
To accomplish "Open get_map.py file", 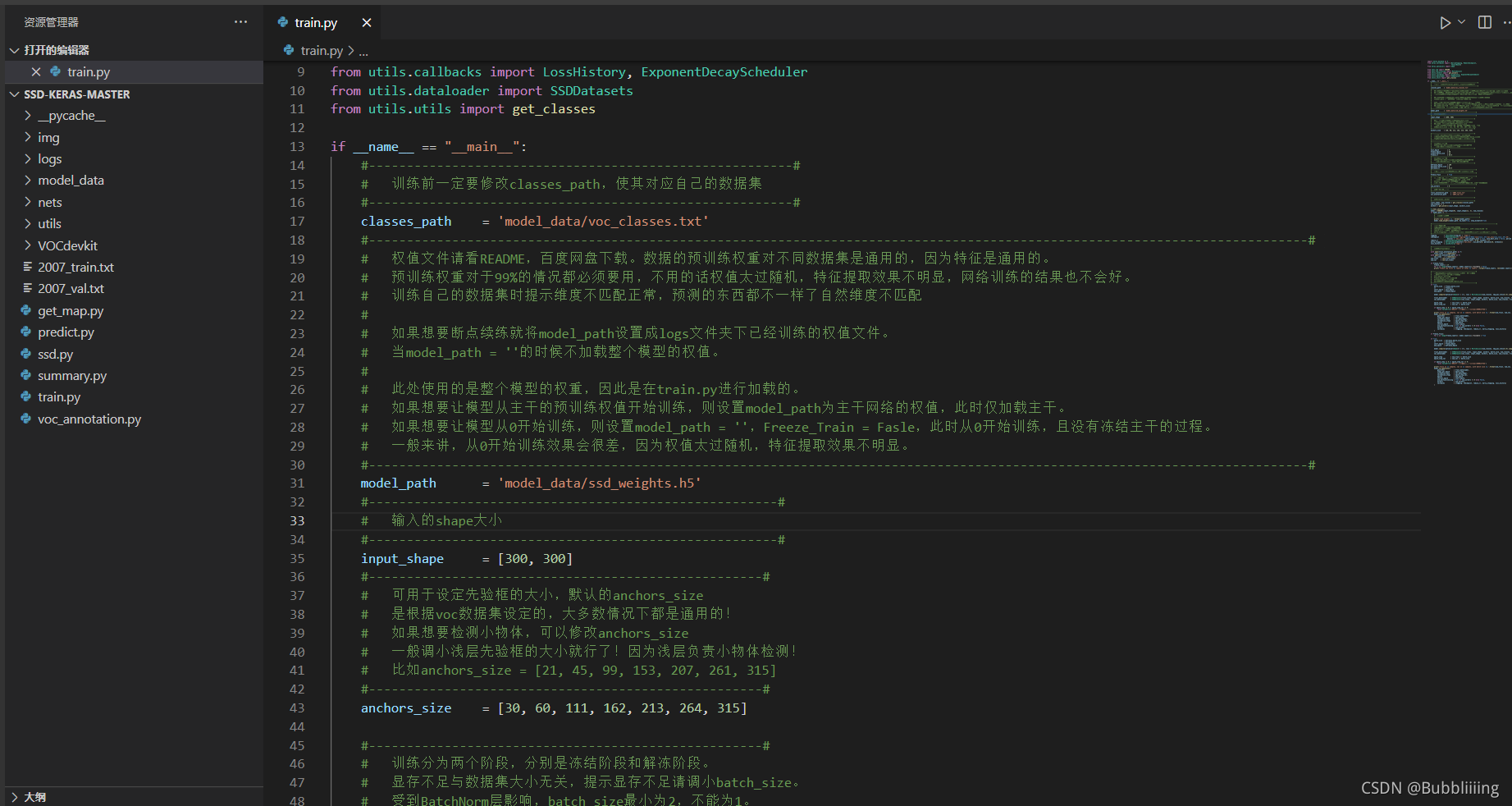I will (134, 310).
